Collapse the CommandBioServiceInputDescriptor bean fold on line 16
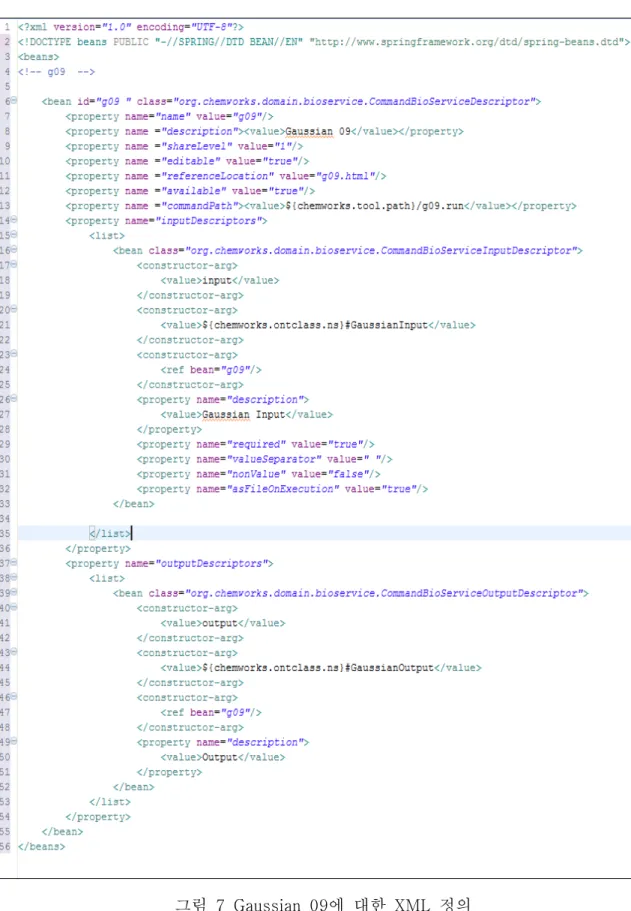 click(x=14, y=249)
